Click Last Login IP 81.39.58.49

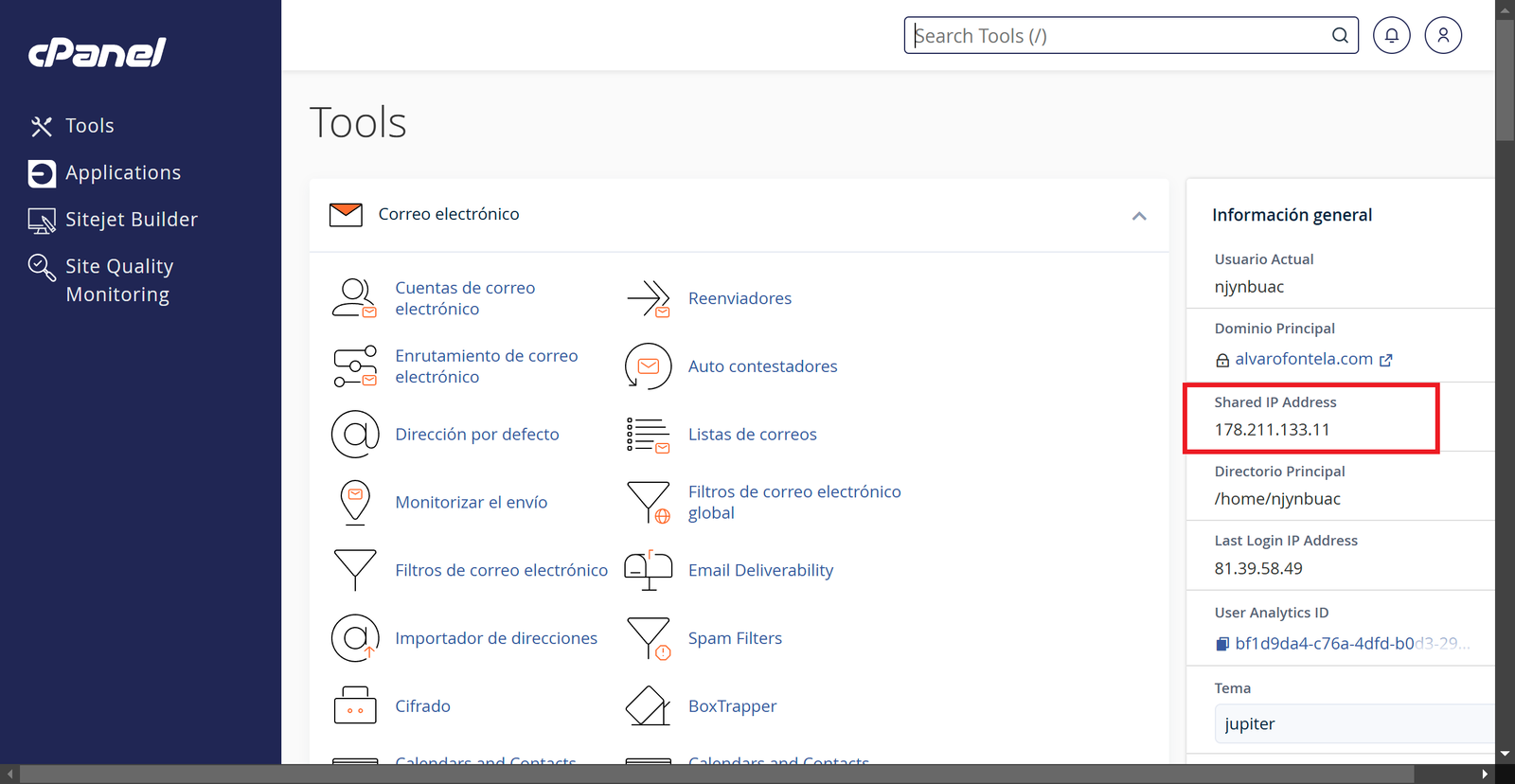pyautogui.click(x=1258, y=568)
